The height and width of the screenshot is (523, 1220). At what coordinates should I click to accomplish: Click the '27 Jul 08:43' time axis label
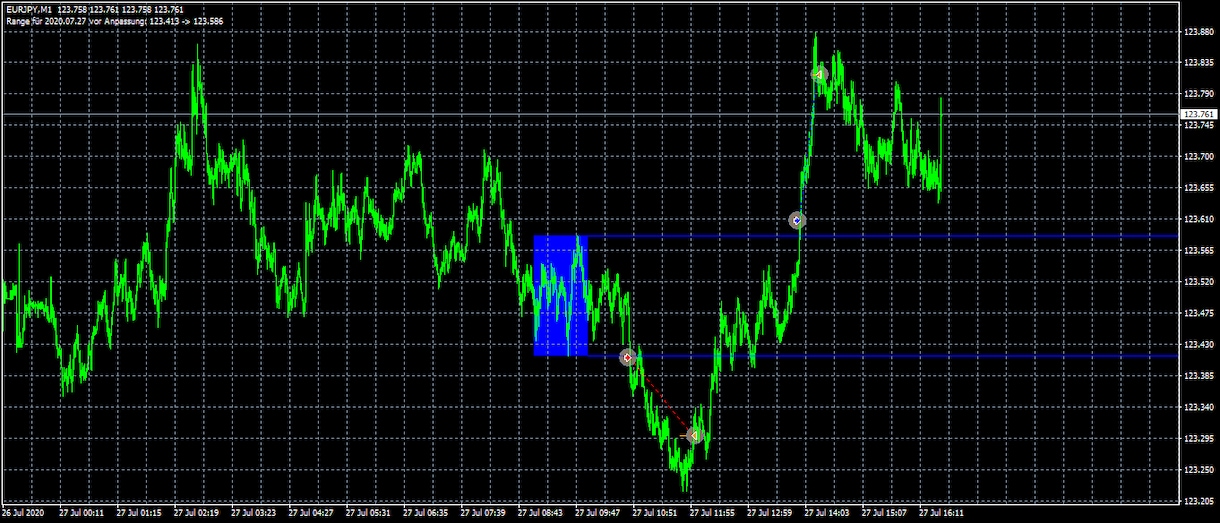pos(540,512)
